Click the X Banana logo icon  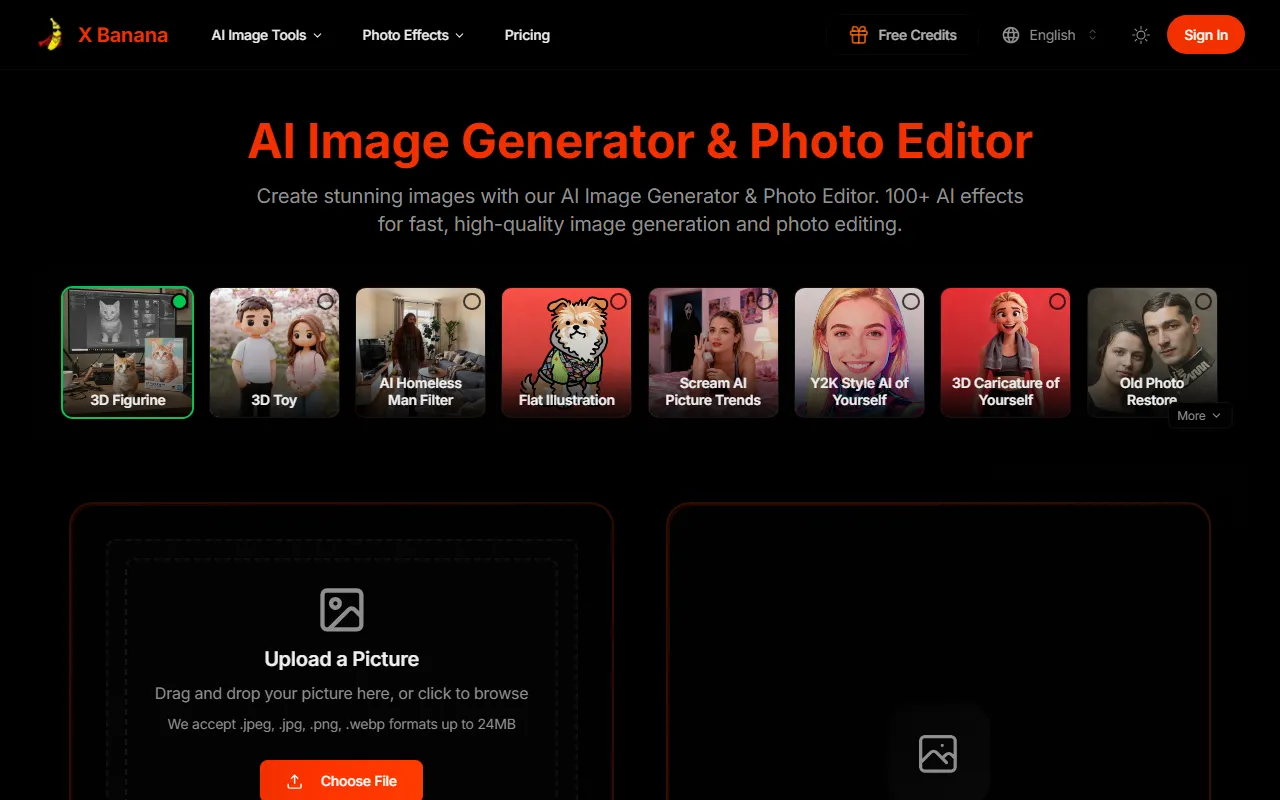[51, 35]
